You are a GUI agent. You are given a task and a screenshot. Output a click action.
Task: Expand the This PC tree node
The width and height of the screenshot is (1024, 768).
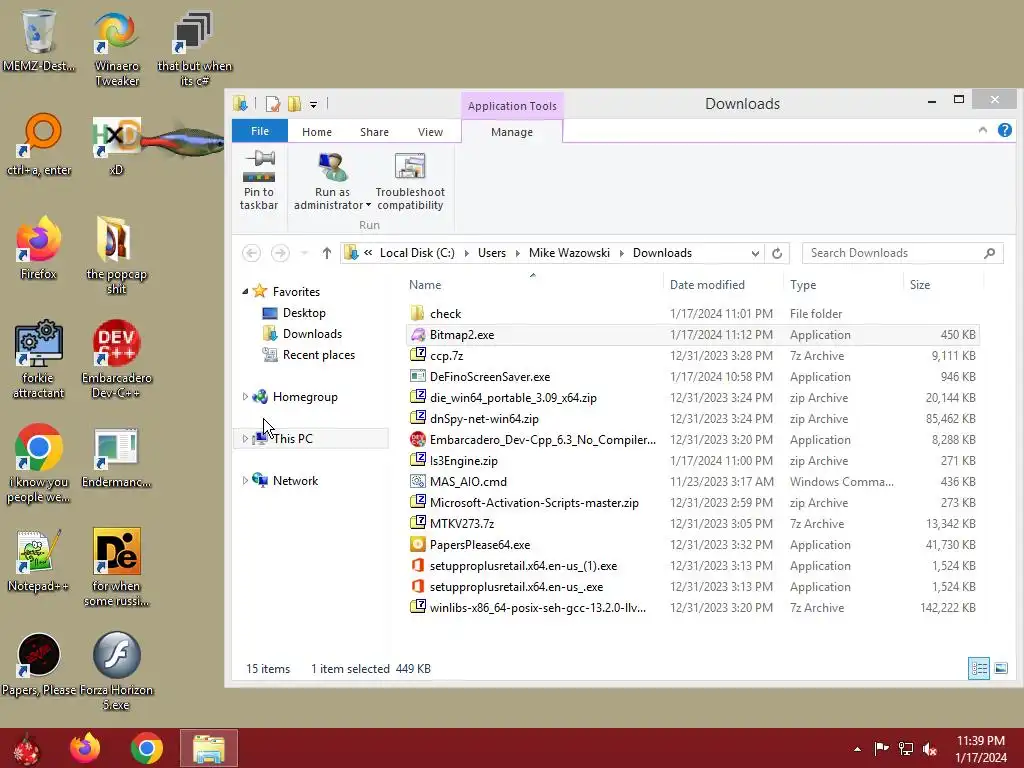coord(246,439)
